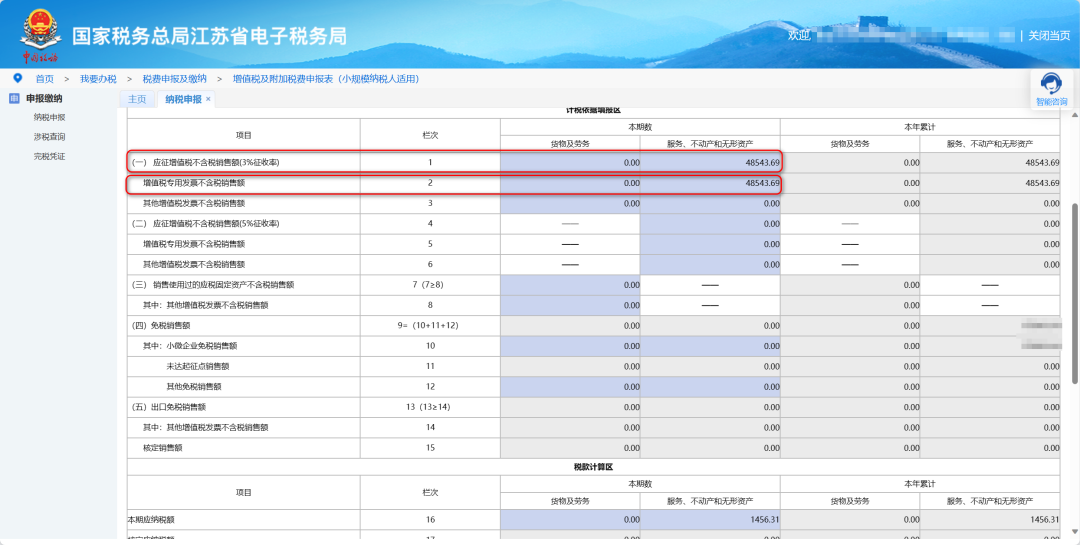Viewport: 1080px width, 545px height.
Task: Click row 2 本期数 货物及劳务 input cell
Action: coord(570,183)
